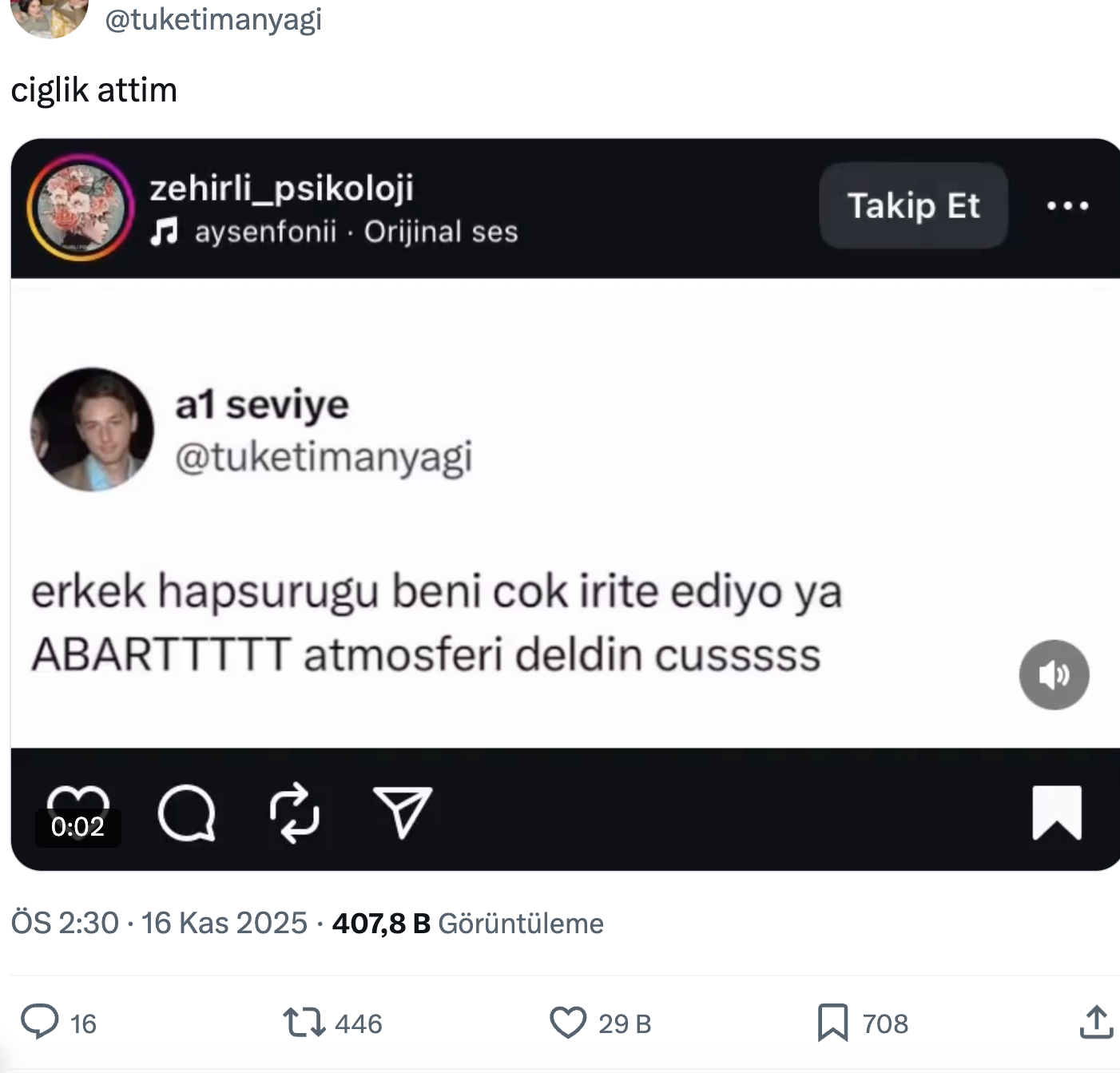The width and height of the screenshot is (1120, 1073).
Task: Tap the embedded video's comment bubble icon
Action: pyautogui.click(x=187, y=813)
